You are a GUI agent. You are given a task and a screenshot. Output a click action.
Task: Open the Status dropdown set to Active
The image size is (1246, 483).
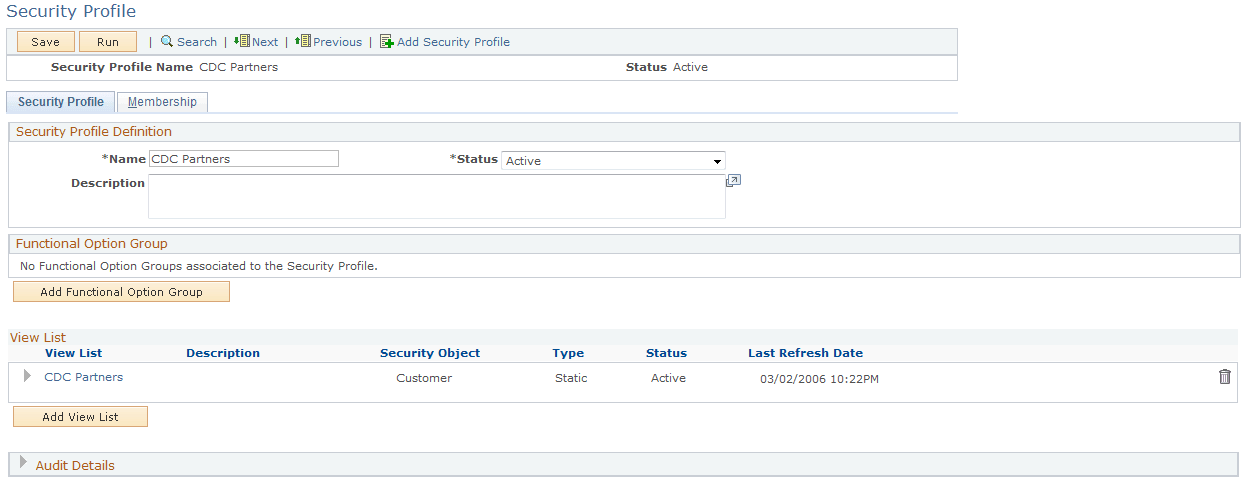613,161
